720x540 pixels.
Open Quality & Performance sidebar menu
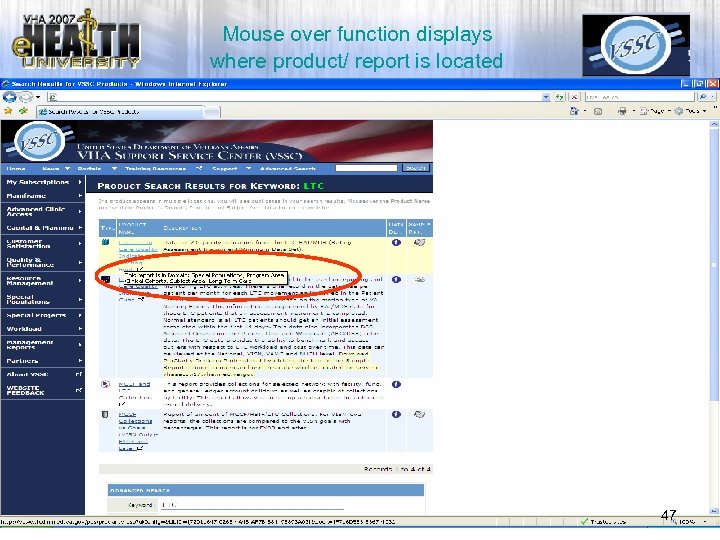pyautogui.click(x=43, y=262)
